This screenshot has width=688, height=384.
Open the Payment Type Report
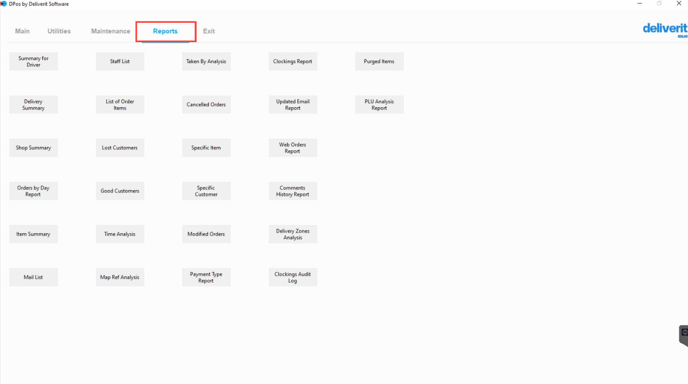pyautogui.click(x=206, y=277)
